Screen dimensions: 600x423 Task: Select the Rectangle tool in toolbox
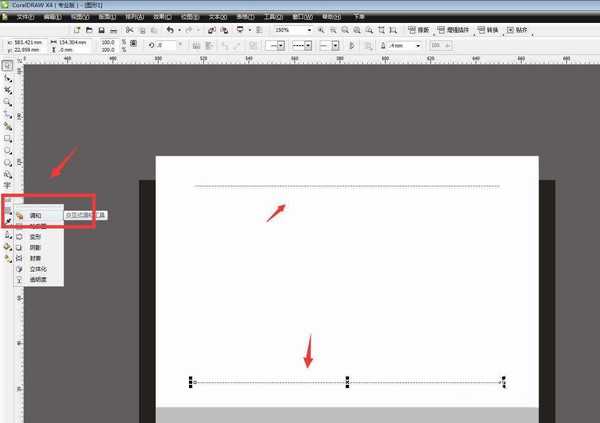(x=7, y=137)
